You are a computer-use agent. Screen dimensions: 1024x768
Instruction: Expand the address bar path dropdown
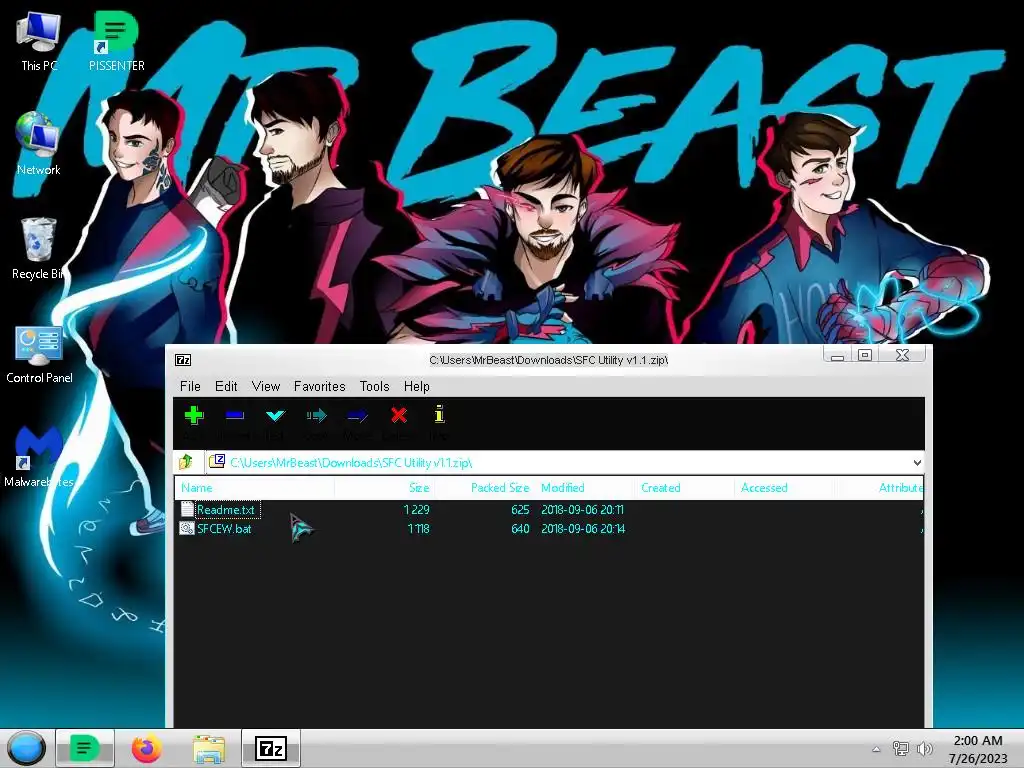(917, 462)
